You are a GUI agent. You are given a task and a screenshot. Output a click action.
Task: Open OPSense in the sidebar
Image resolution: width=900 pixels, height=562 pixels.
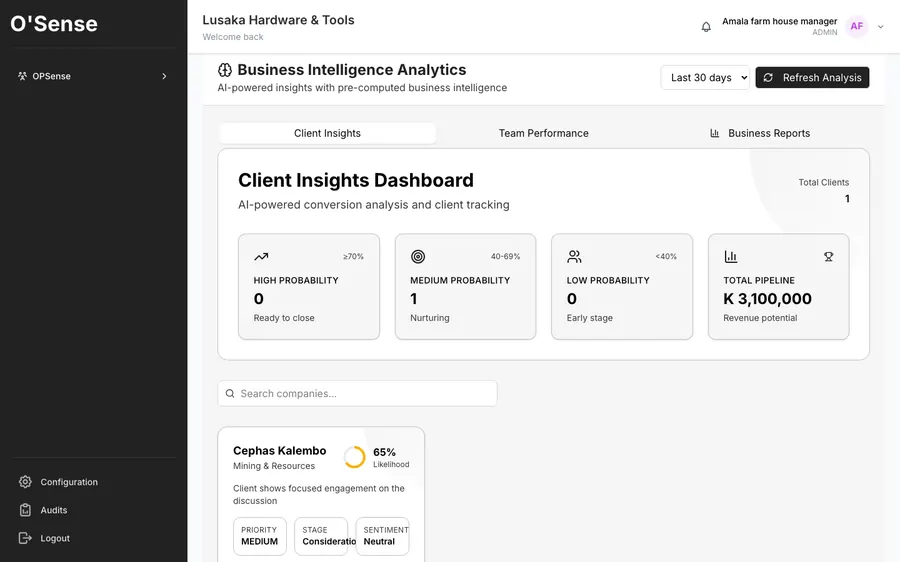click(93, 76)
